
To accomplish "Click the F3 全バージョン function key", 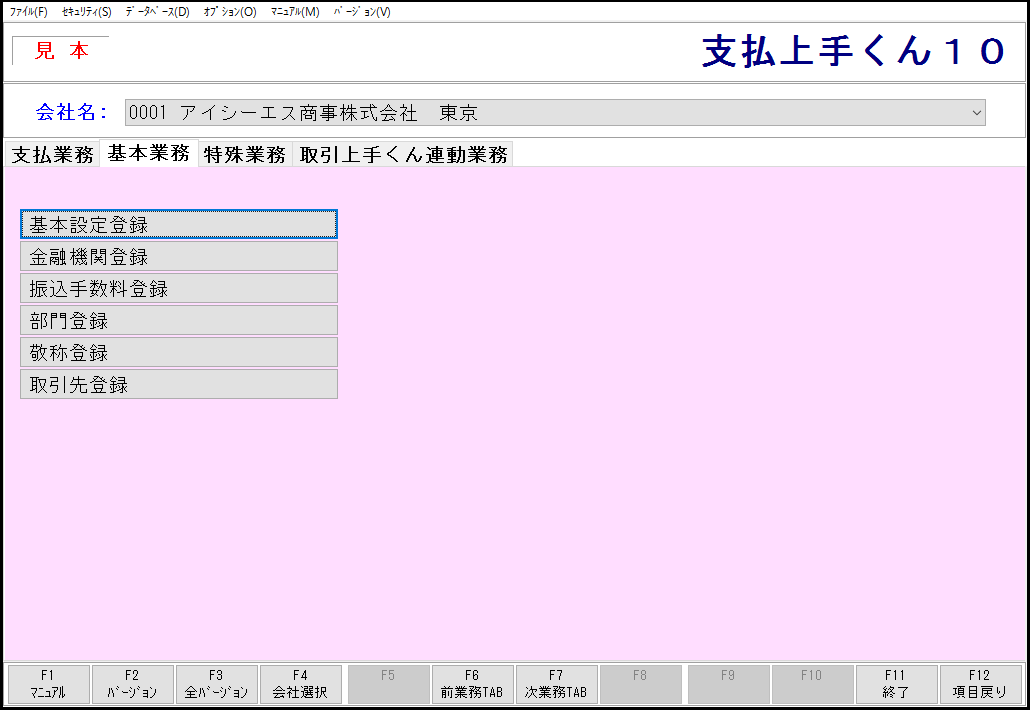I will pos(216,684).
